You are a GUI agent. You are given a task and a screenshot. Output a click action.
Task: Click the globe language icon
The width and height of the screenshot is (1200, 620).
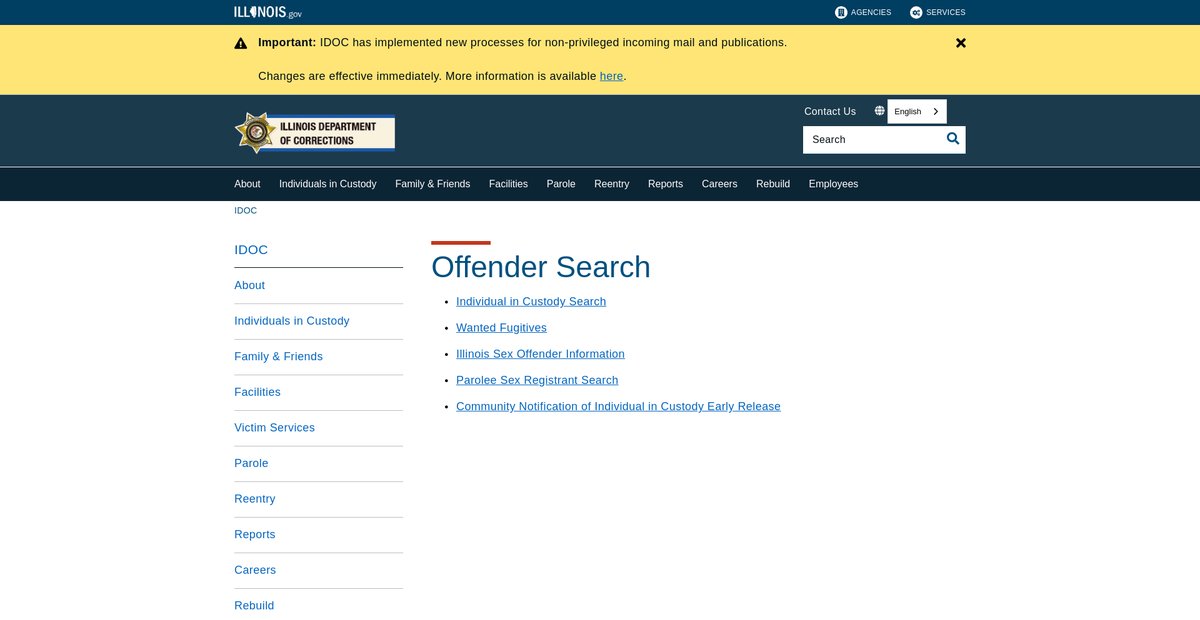point(880,111)
